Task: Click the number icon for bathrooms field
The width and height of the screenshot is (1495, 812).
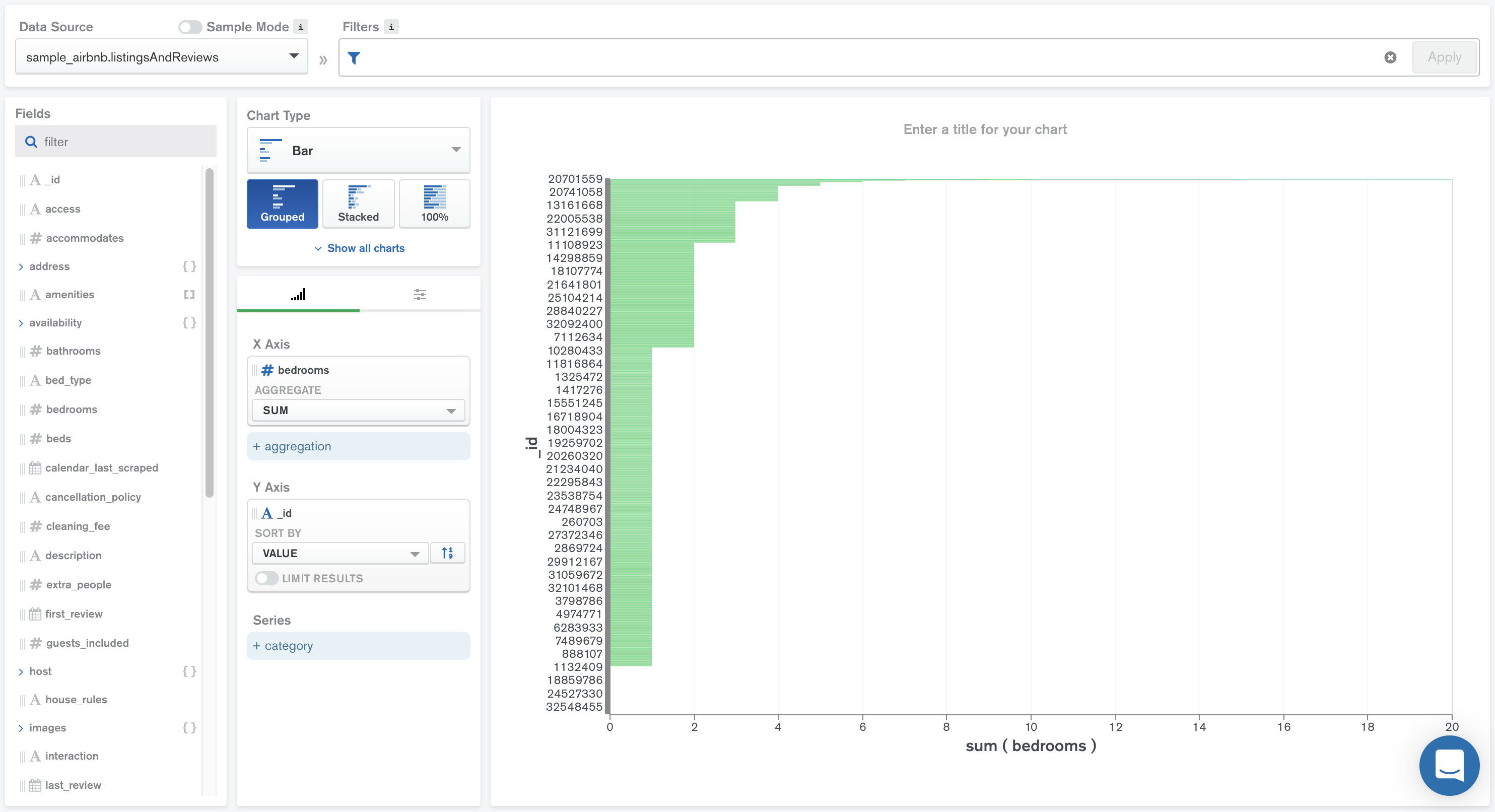Action: click(x=36, y=351)
